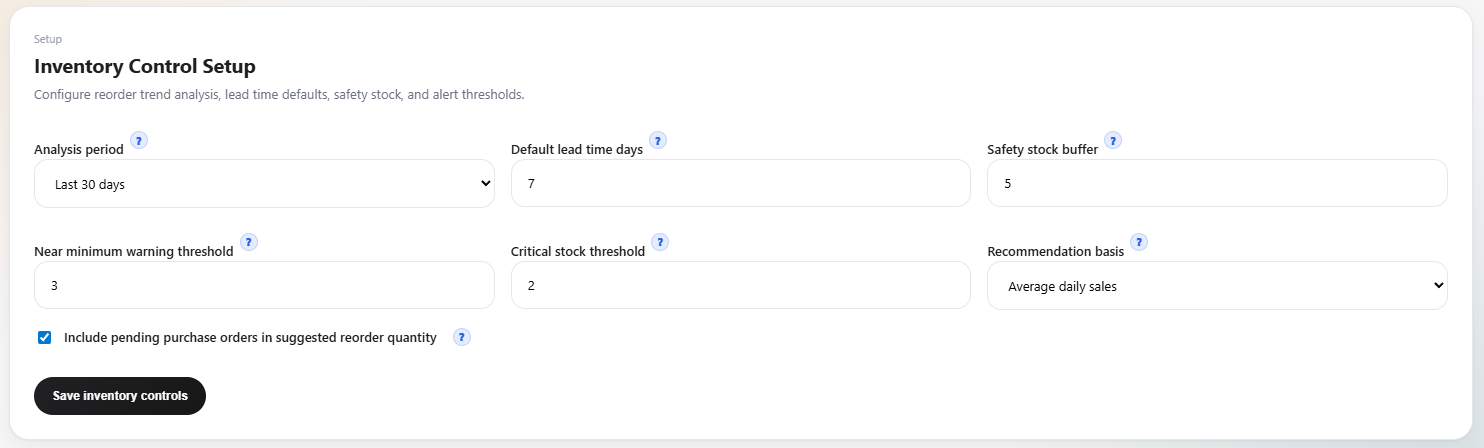Image resolution: width=1484 pixels, height=448 pixels.
Task: Click the Critical stock threshold help icon
Action: click(660, 242)
